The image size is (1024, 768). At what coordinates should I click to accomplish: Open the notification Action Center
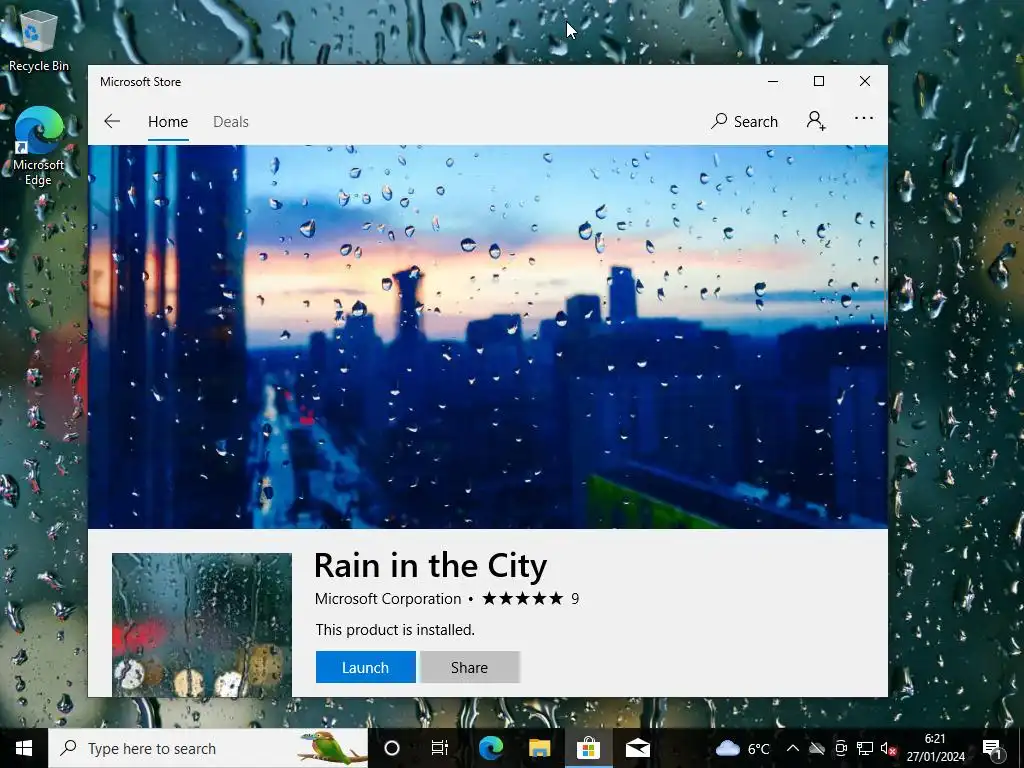pos(993,748)
